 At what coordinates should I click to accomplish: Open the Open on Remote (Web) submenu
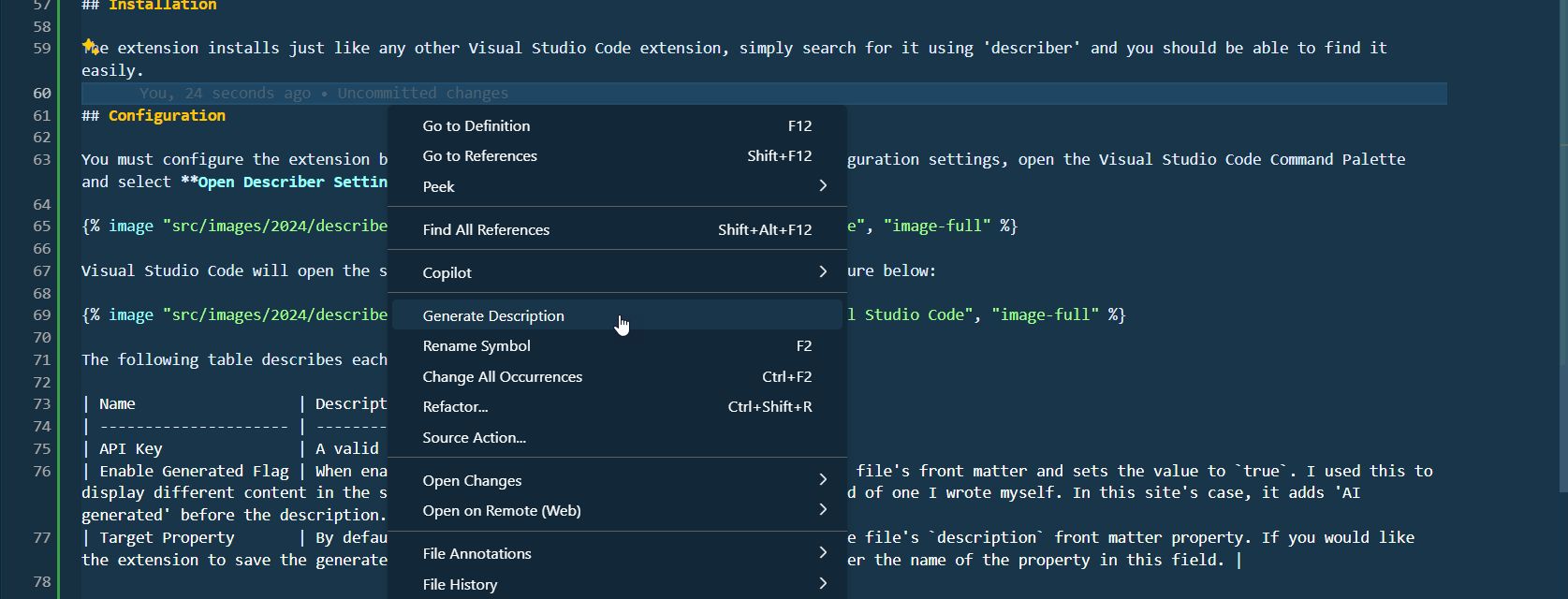pyautogui.click(x=617, y=510)
